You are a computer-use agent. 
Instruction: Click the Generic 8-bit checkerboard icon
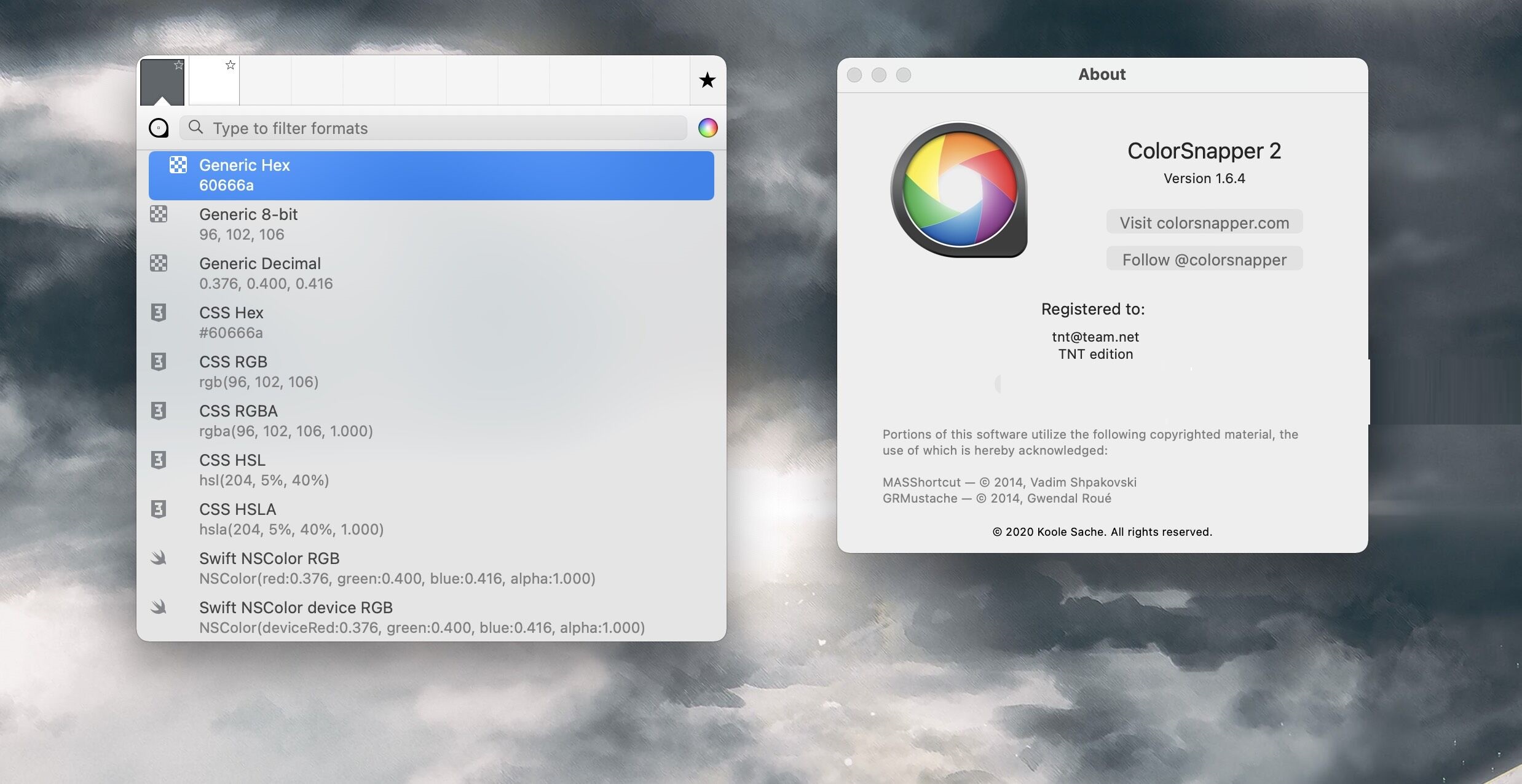click(159, 214)
